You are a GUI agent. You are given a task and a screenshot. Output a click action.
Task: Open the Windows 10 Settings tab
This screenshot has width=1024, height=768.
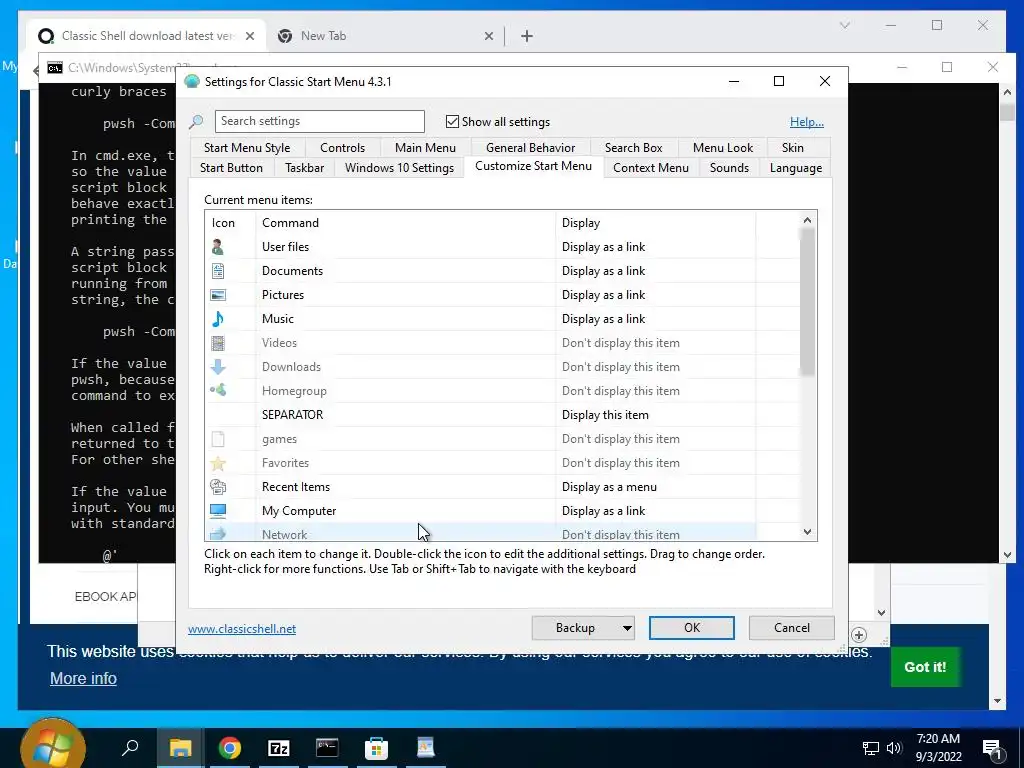pos(399,168)
